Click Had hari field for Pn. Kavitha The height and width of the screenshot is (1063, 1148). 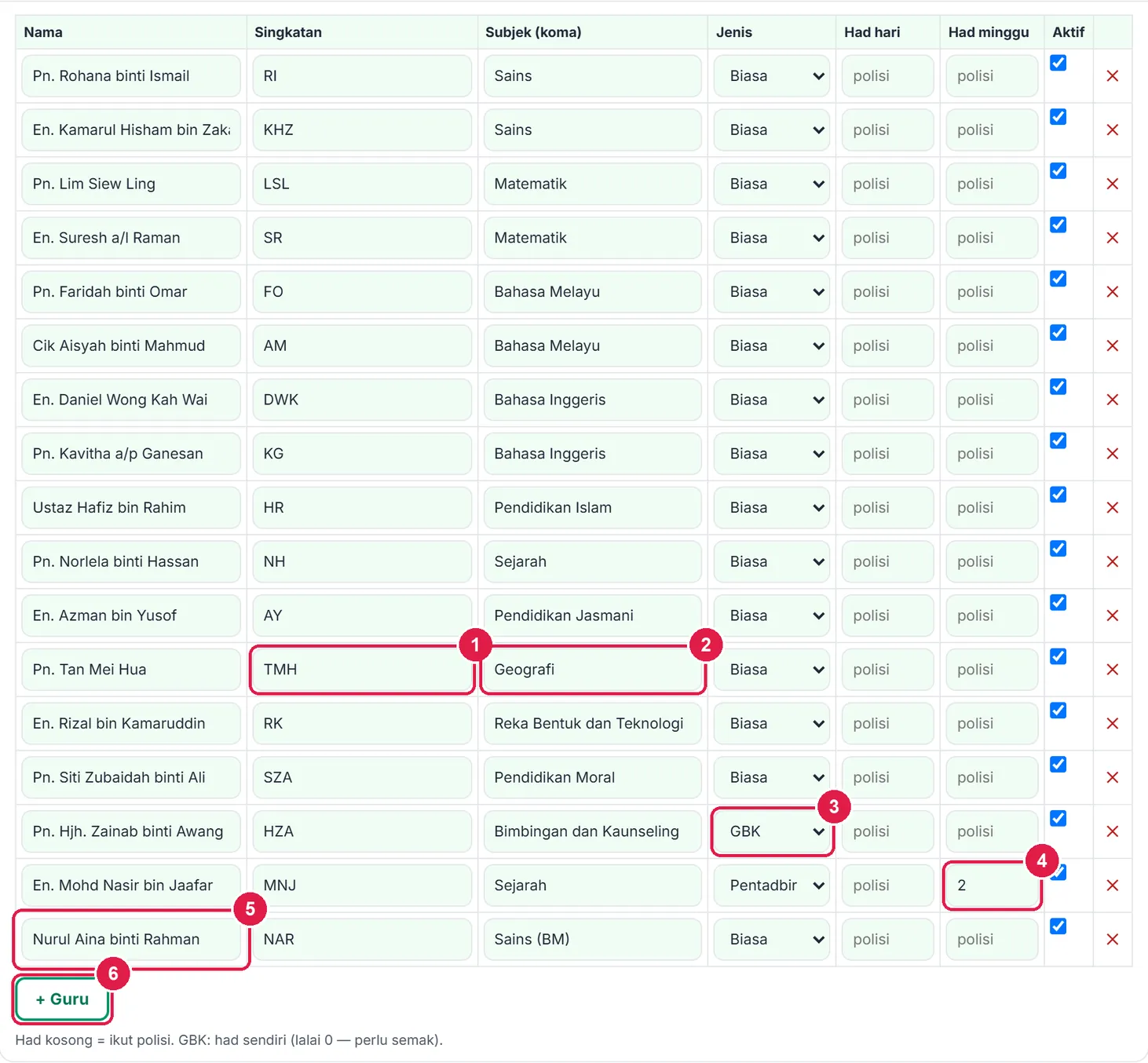click(x=887, y=454)
